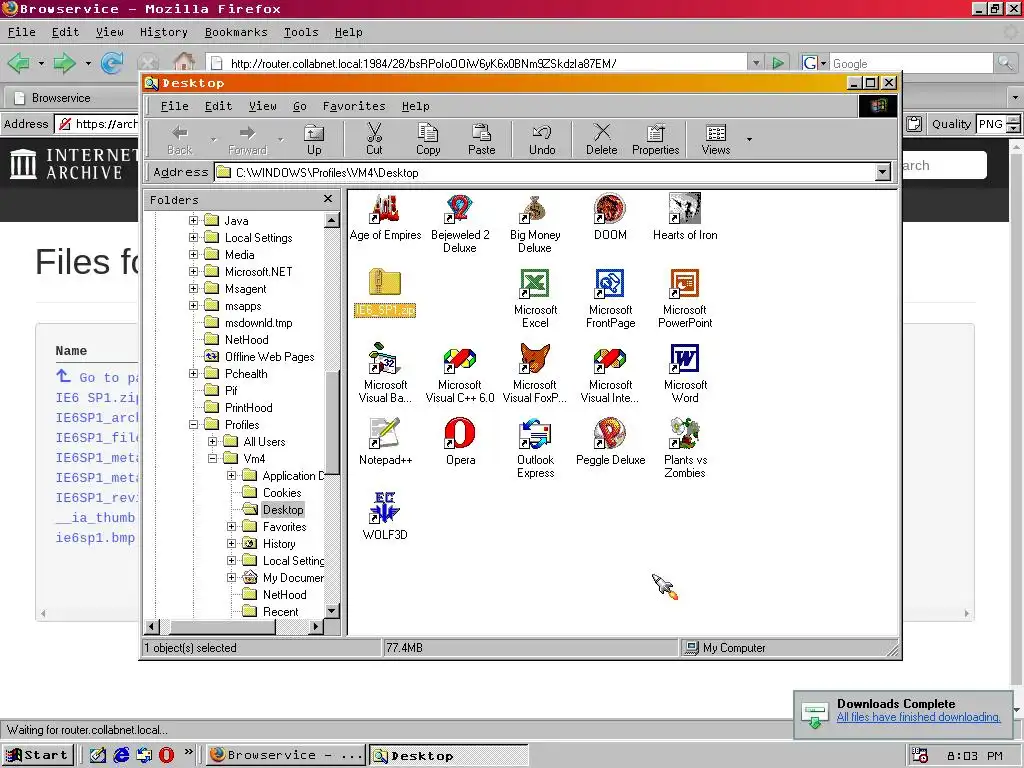Collapse the Profiles folder node
This screenshot has width=1024, height=768.
(193, 424)
